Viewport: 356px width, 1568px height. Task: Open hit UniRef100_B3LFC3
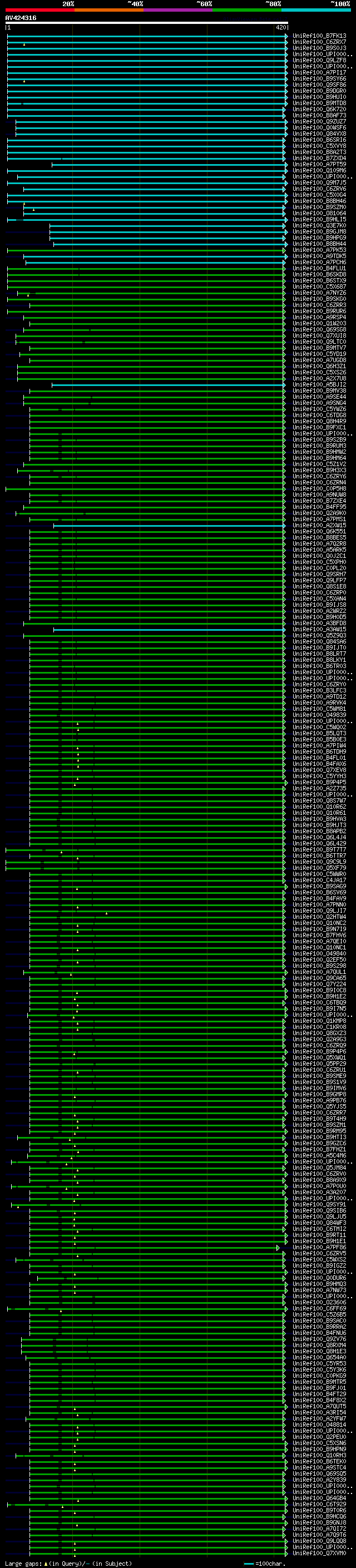click(x=319, y=691)
